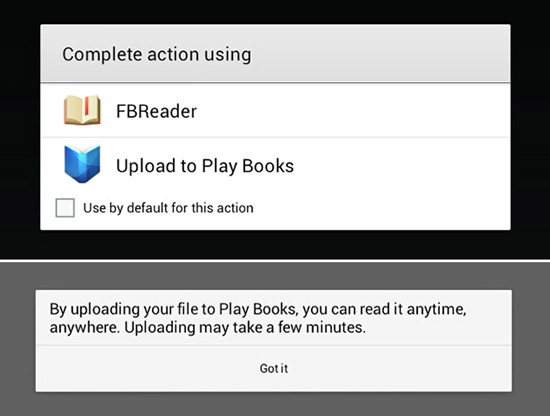Tick the Use by default checkbox
Screen dimensions: 550x416
[65, 208]
